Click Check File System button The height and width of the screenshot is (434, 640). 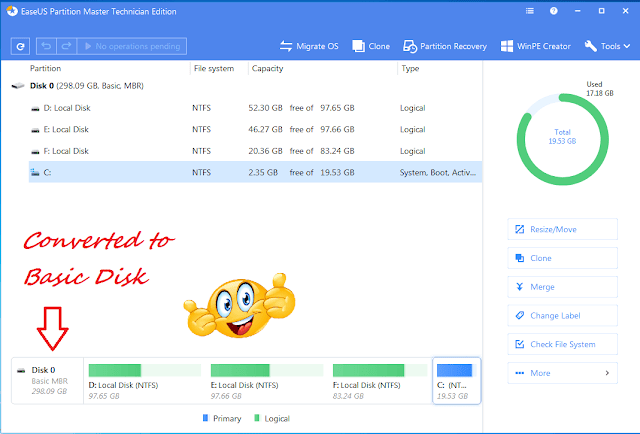pos(562,344)
